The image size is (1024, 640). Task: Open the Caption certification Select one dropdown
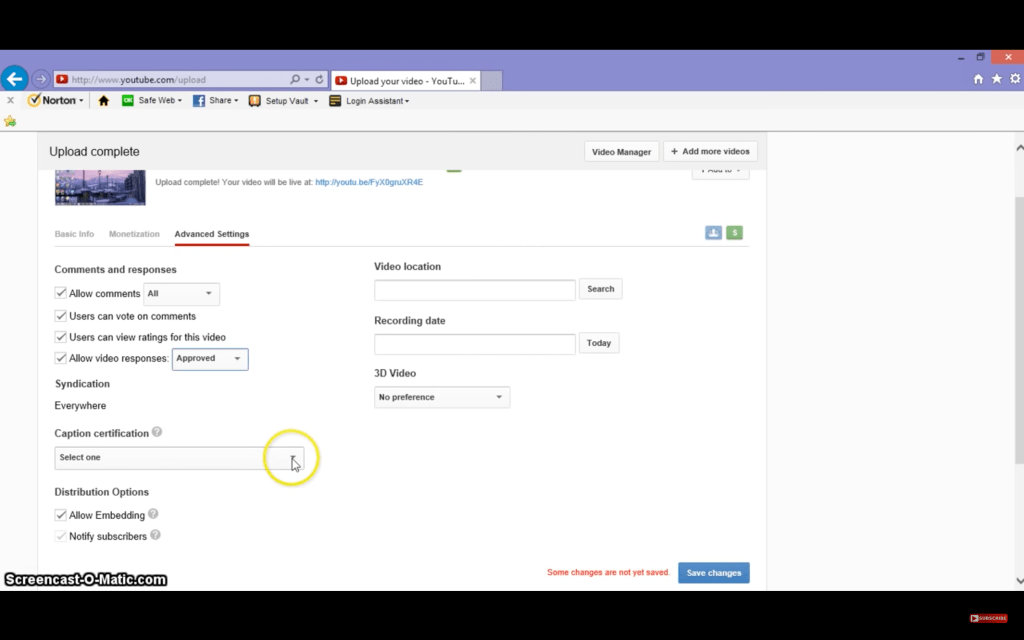coord(179,458)
